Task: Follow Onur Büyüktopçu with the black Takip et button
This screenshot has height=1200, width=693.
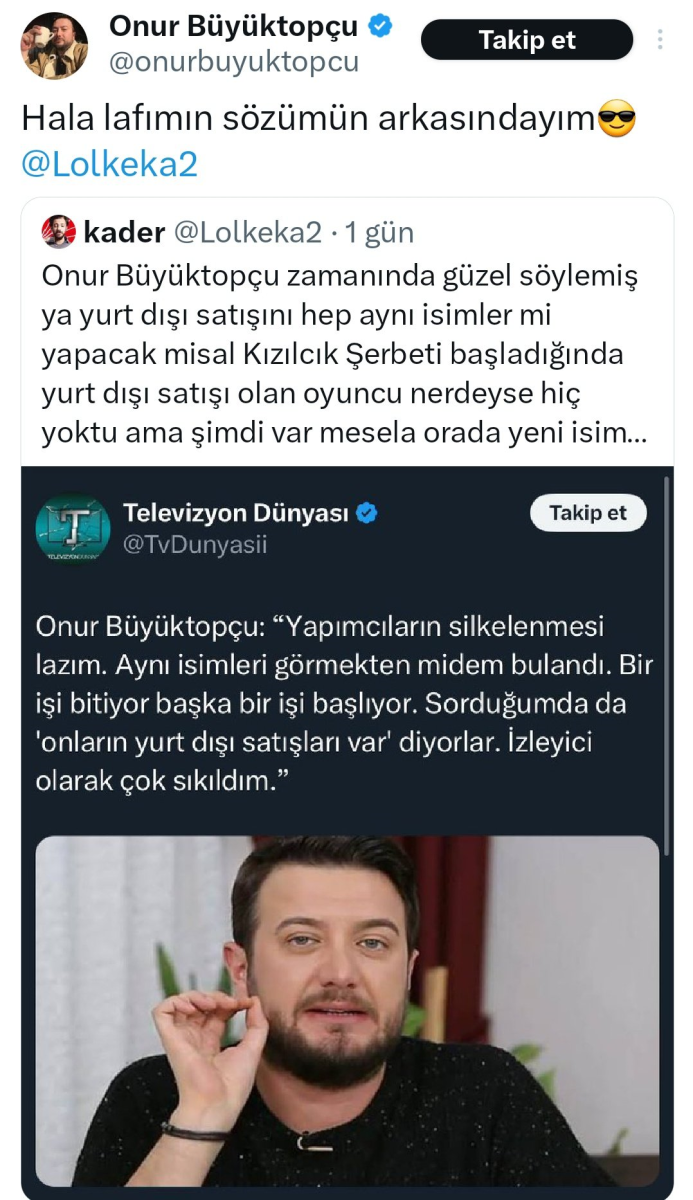Action: 527,40
